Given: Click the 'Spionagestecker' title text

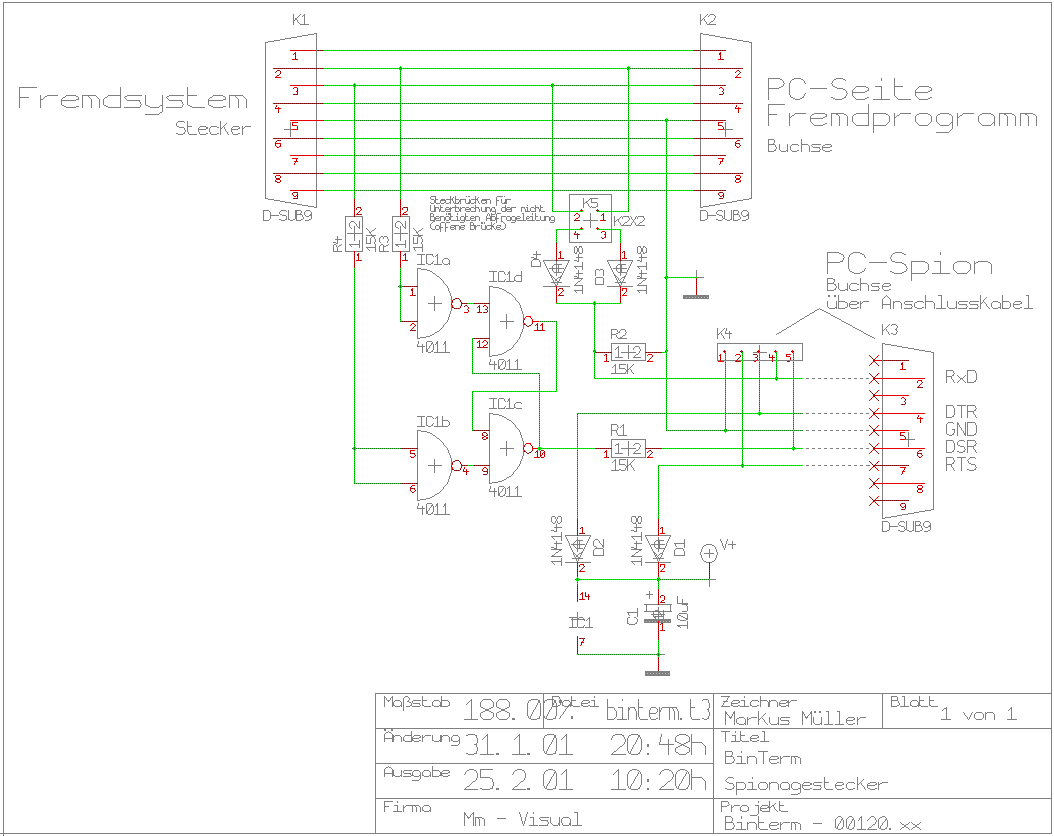Looking at the screenshot, I should tap(805, 784).
